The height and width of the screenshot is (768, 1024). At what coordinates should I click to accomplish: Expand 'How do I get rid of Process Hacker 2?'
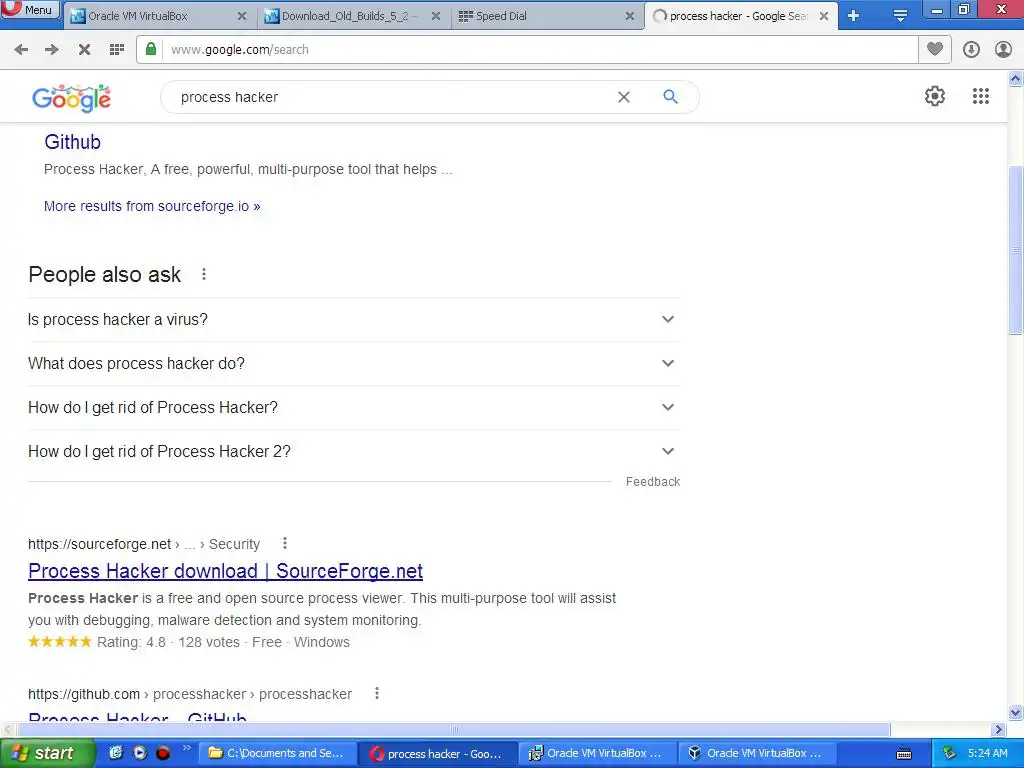click(354, 451)
